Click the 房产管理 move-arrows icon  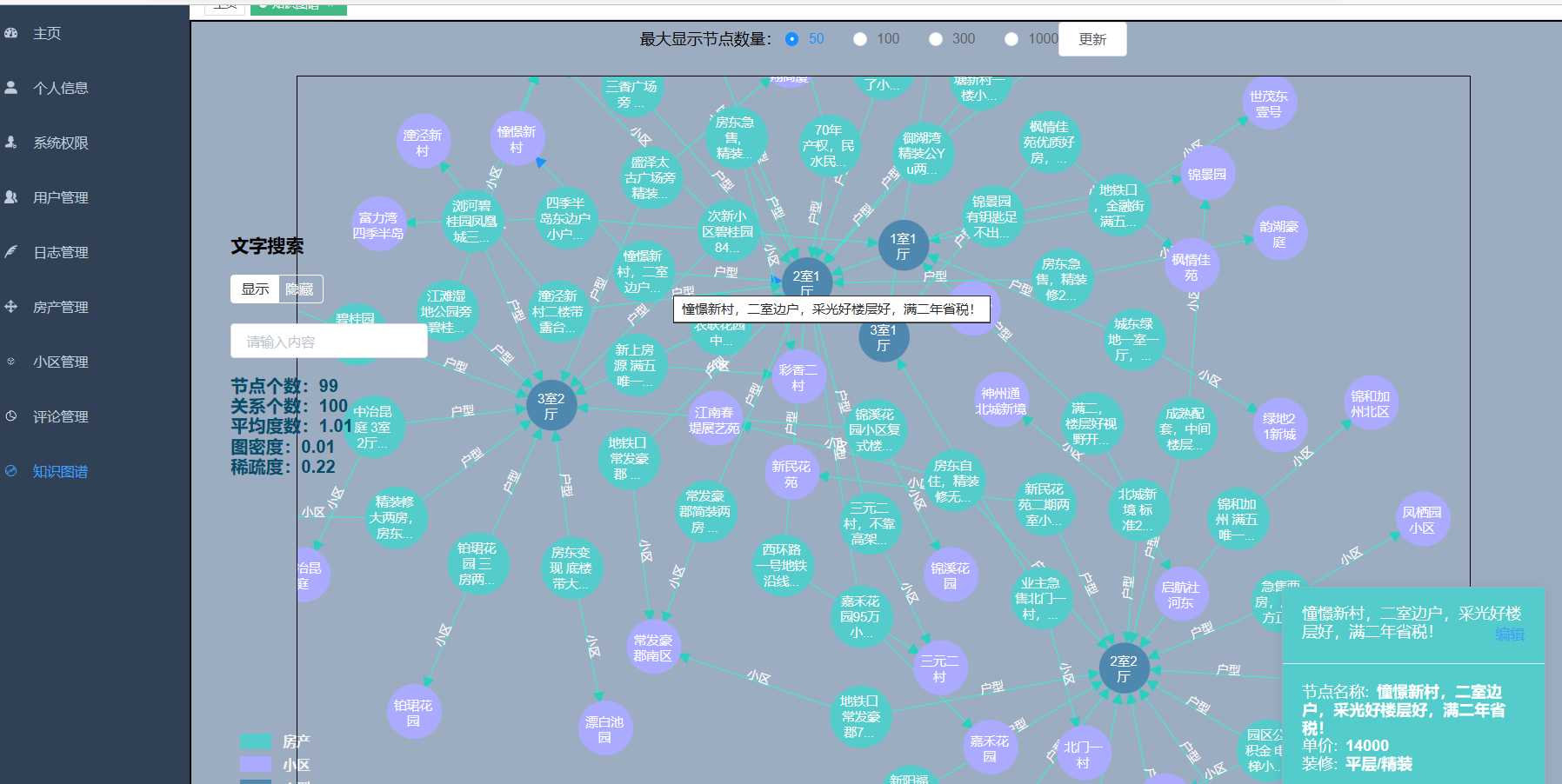point(10,307)
